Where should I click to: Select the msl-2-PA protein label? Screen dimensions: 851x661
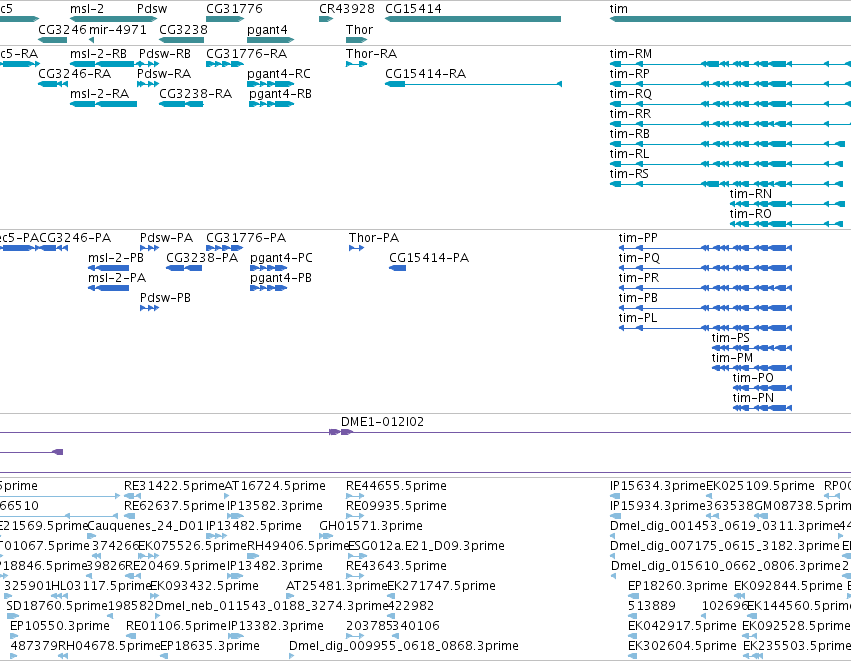117,278
